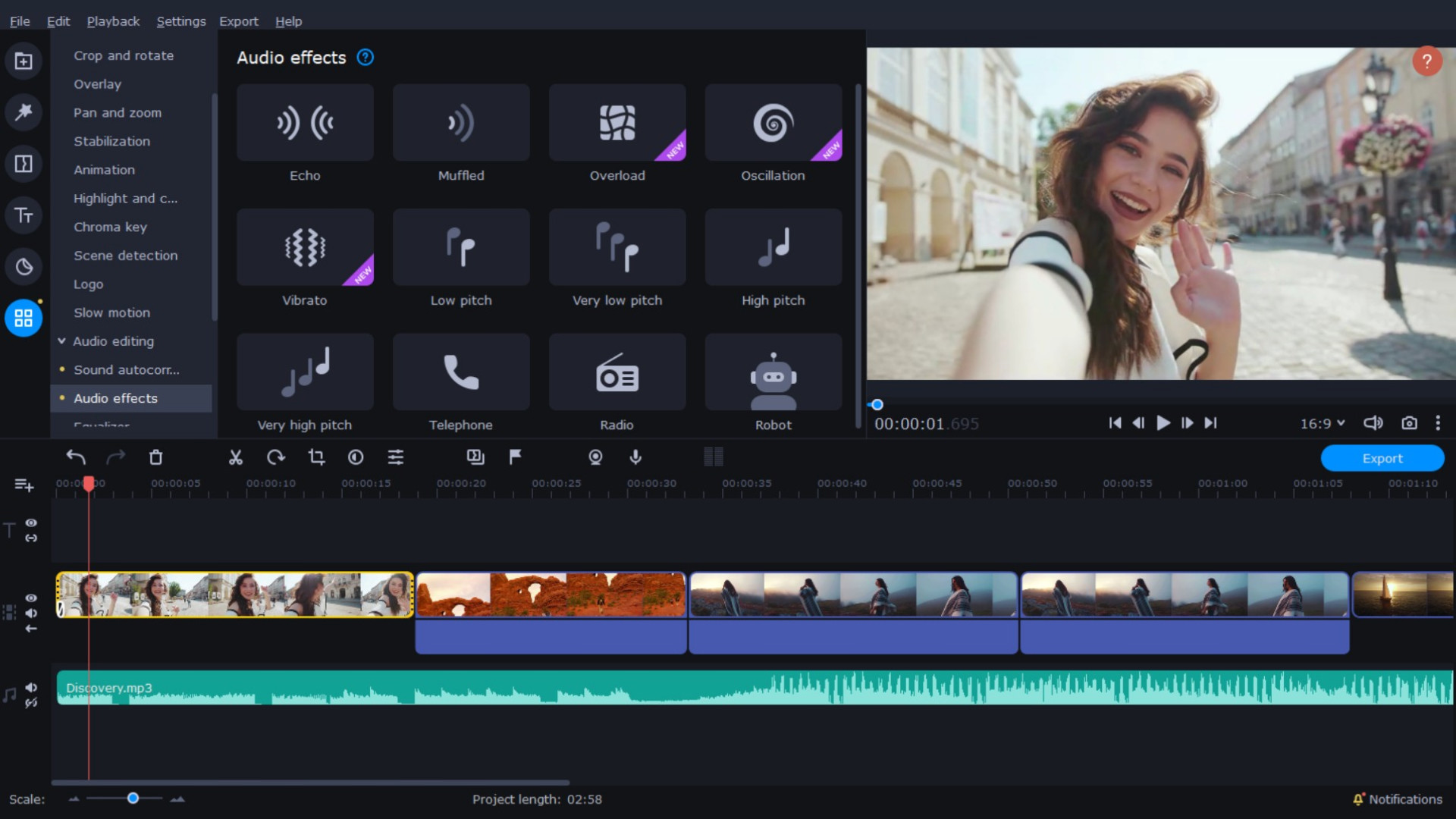Click the Help question mark icon

coord(1428,60)
